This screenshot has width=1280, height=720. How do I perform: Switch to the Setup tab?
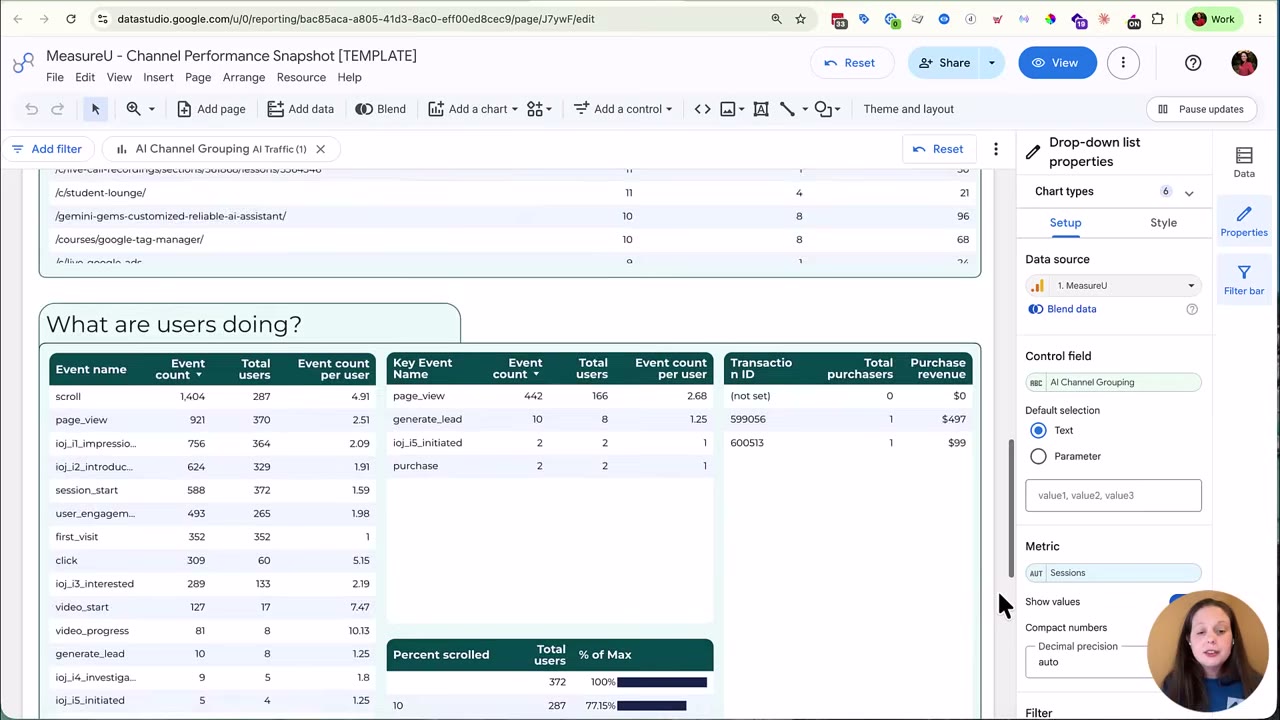[x=1066, y=223]
